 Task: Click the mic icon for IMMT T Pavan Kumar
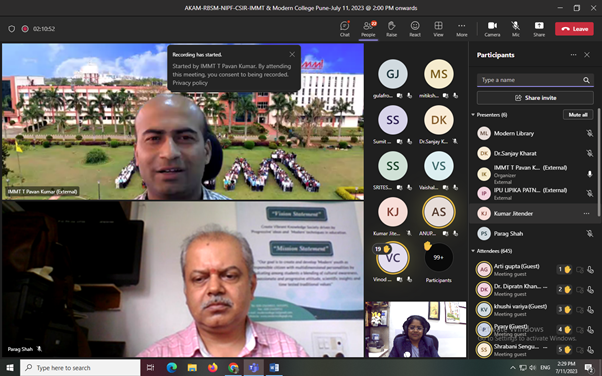pos(590,174)
